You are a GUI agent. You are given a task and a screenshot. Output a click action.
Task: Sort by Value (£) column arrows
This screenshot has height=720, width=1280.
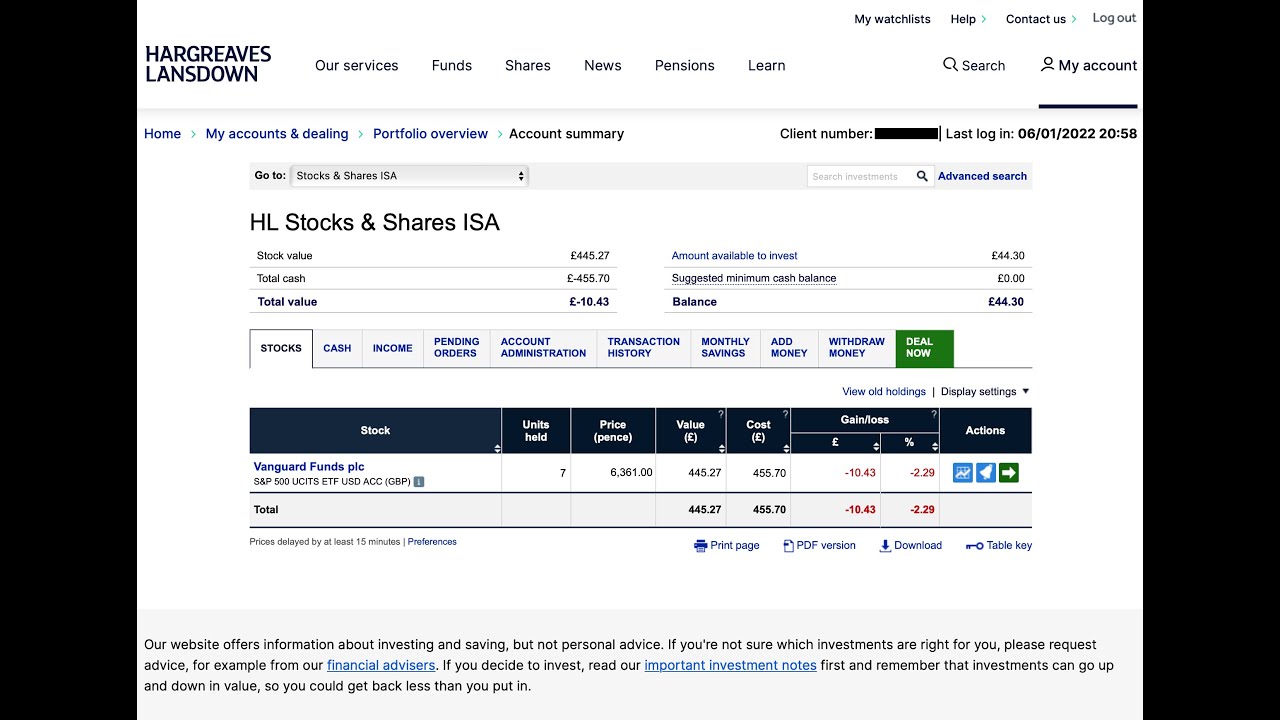pos(721,448)
